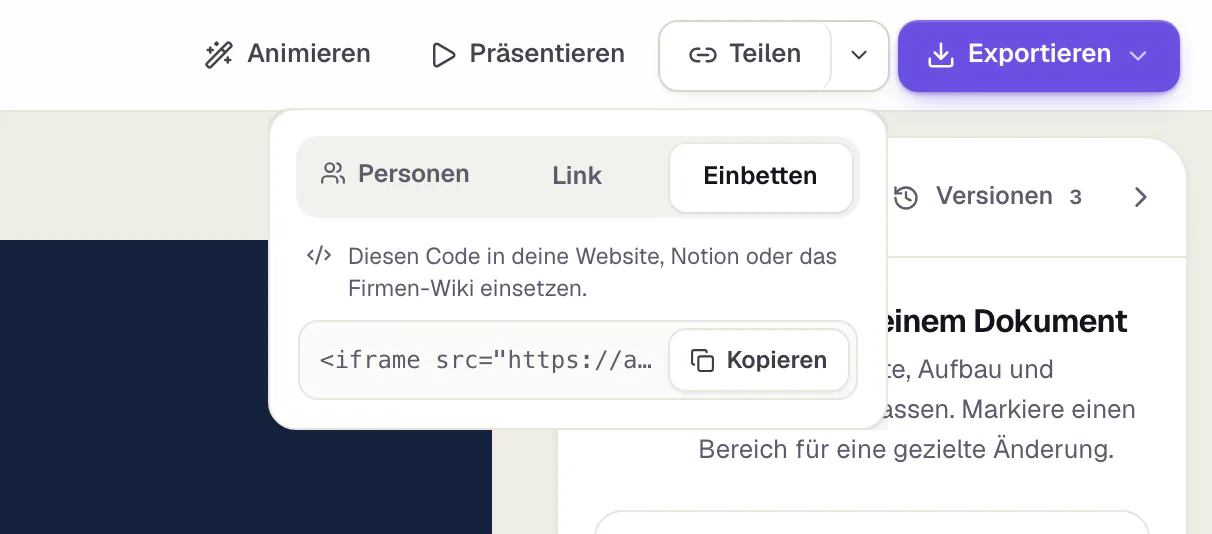The width and height of the screenshot is (1212, 534).
Task: Click the chain link icon in Teilen
Action: click(x=703, y=55)
